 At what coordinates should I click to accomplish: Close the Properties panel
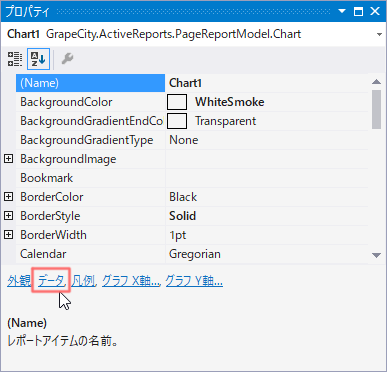[x=375, y=11]
